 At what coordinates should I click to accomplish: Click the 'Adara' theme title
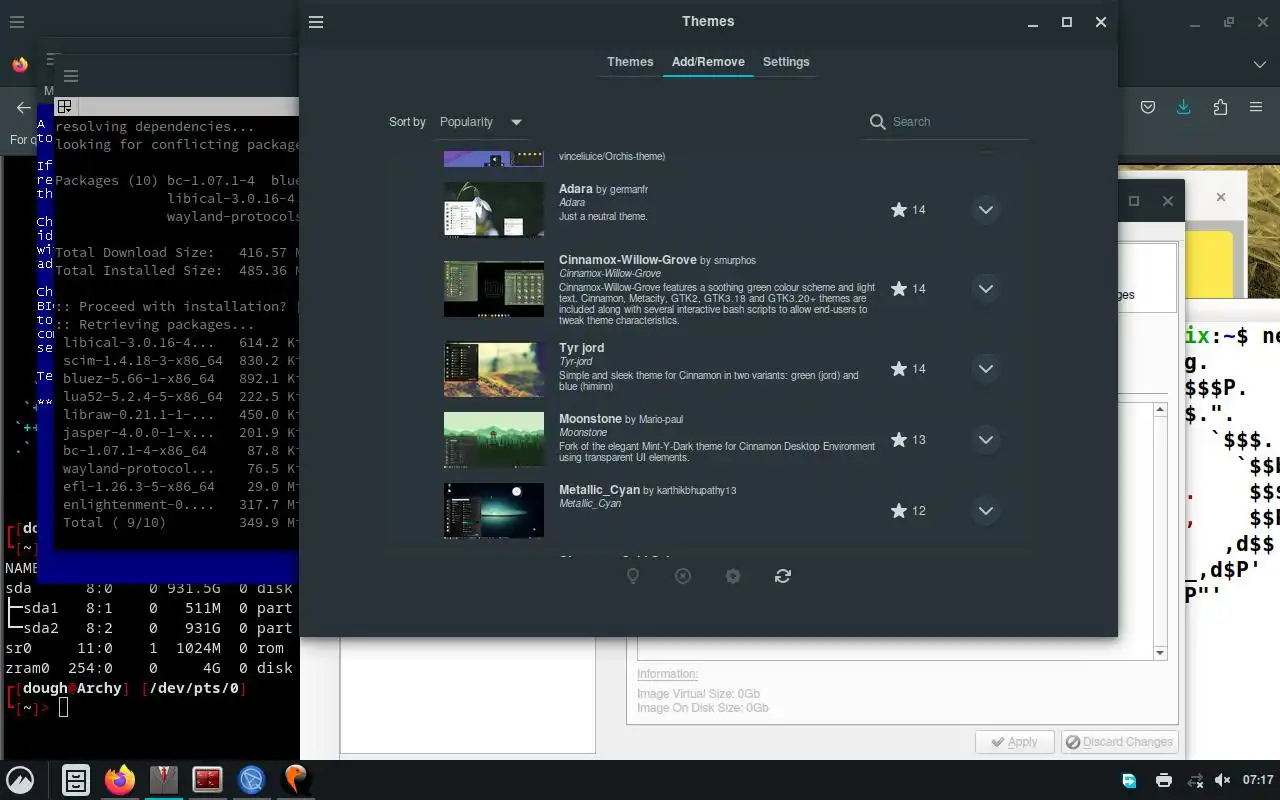(576, 189)
